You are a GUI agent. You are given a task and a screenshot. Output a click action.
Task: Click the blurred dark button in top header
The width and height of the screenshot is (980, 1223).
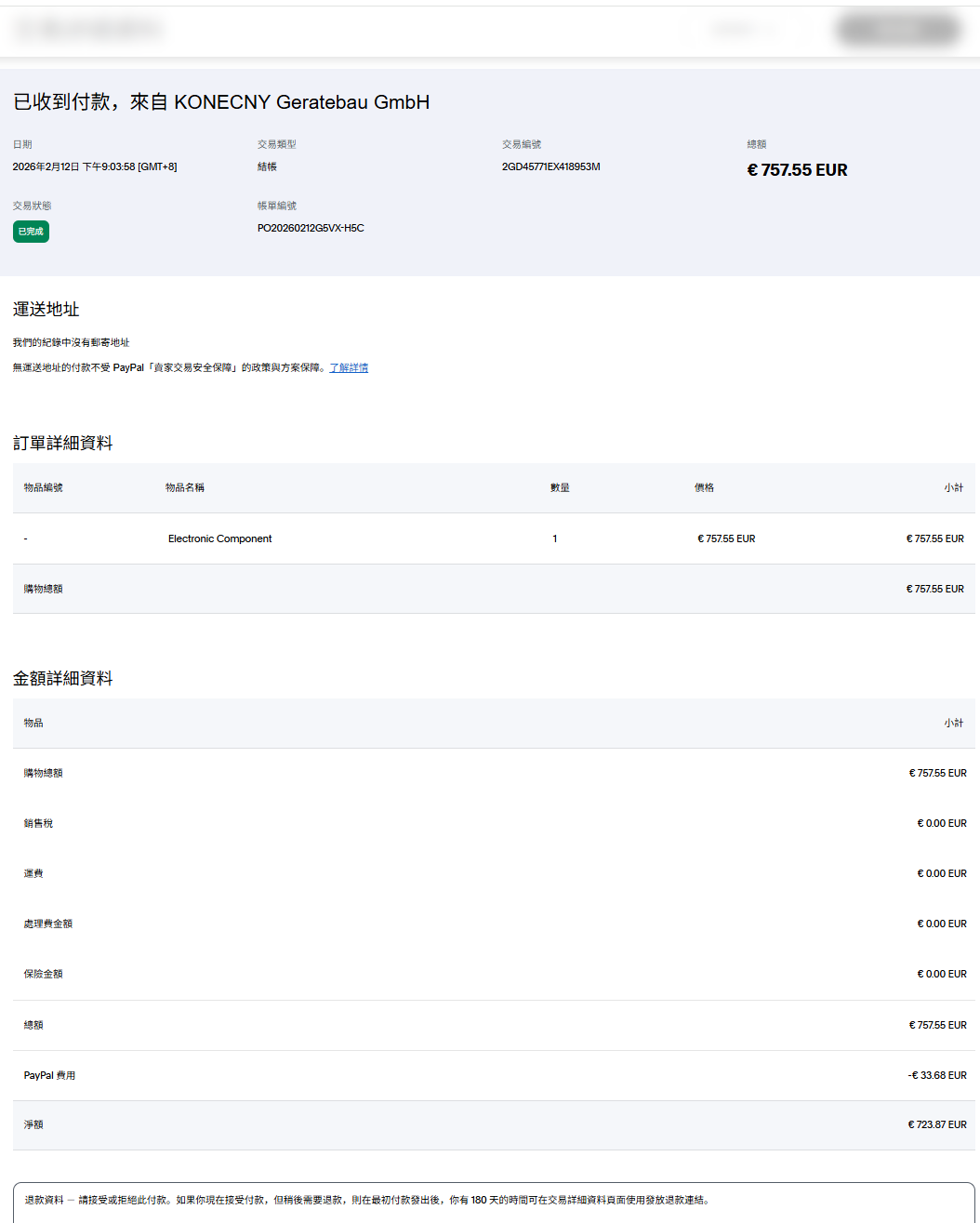898,30
